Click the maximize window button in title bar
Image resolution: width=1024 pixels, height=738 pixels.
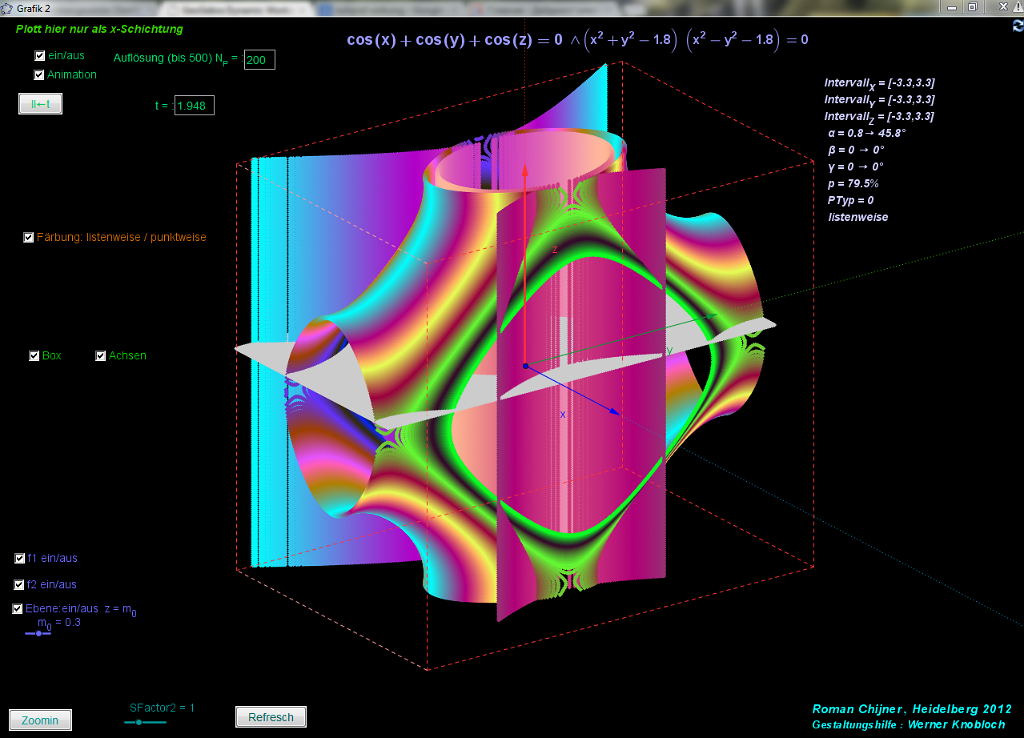click(x=970, y=7)
